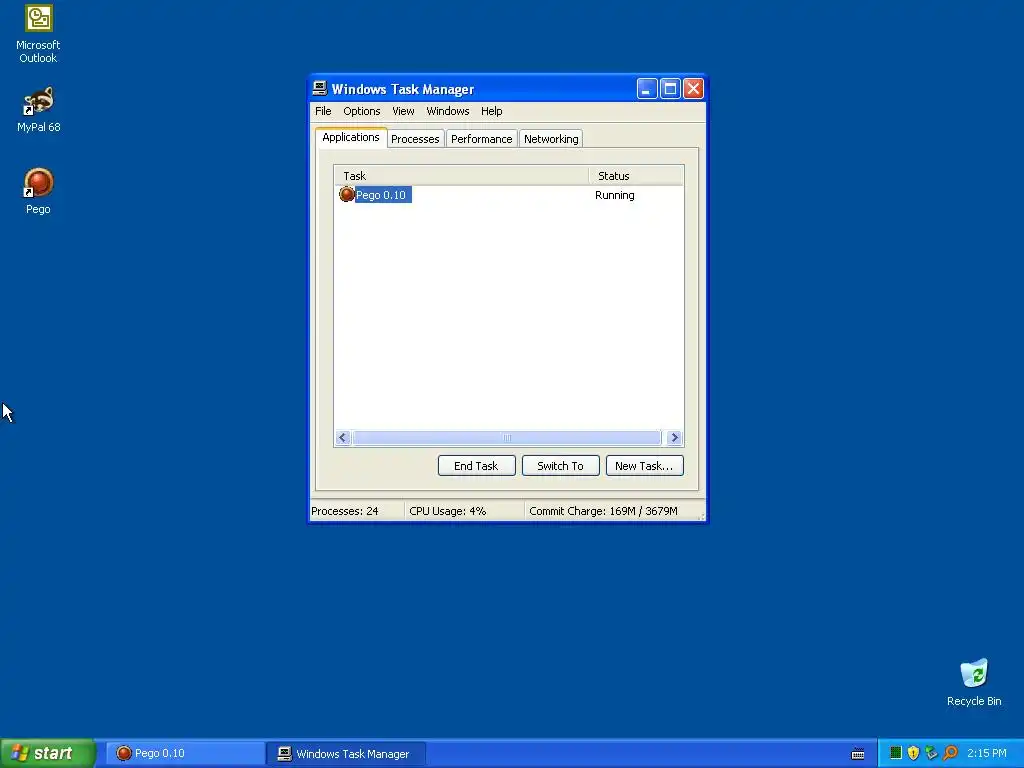Click the Commit Charge status text
The image size is (1024, 768).
(603, 511)
